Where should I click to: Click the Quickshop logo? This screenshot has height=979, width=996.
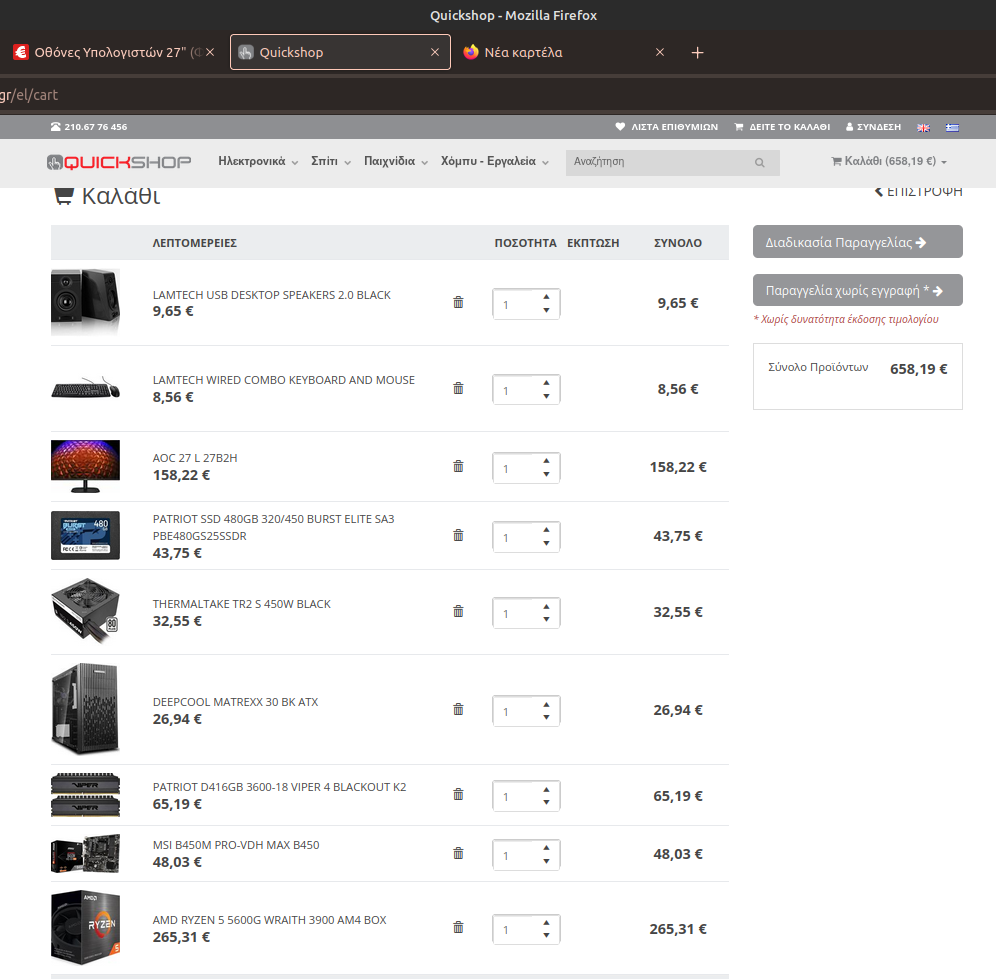click(x=119, y=162)
